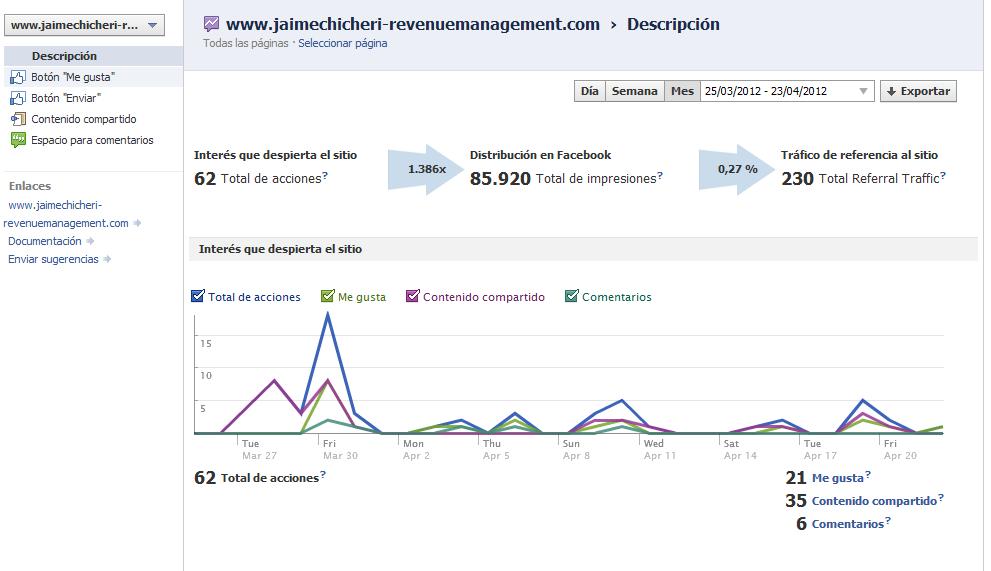Image resolution: width=991 pixels, height=571 pixels.
Task: Click the 6 Comentarios summary link
Action: (x=848, y=524)
